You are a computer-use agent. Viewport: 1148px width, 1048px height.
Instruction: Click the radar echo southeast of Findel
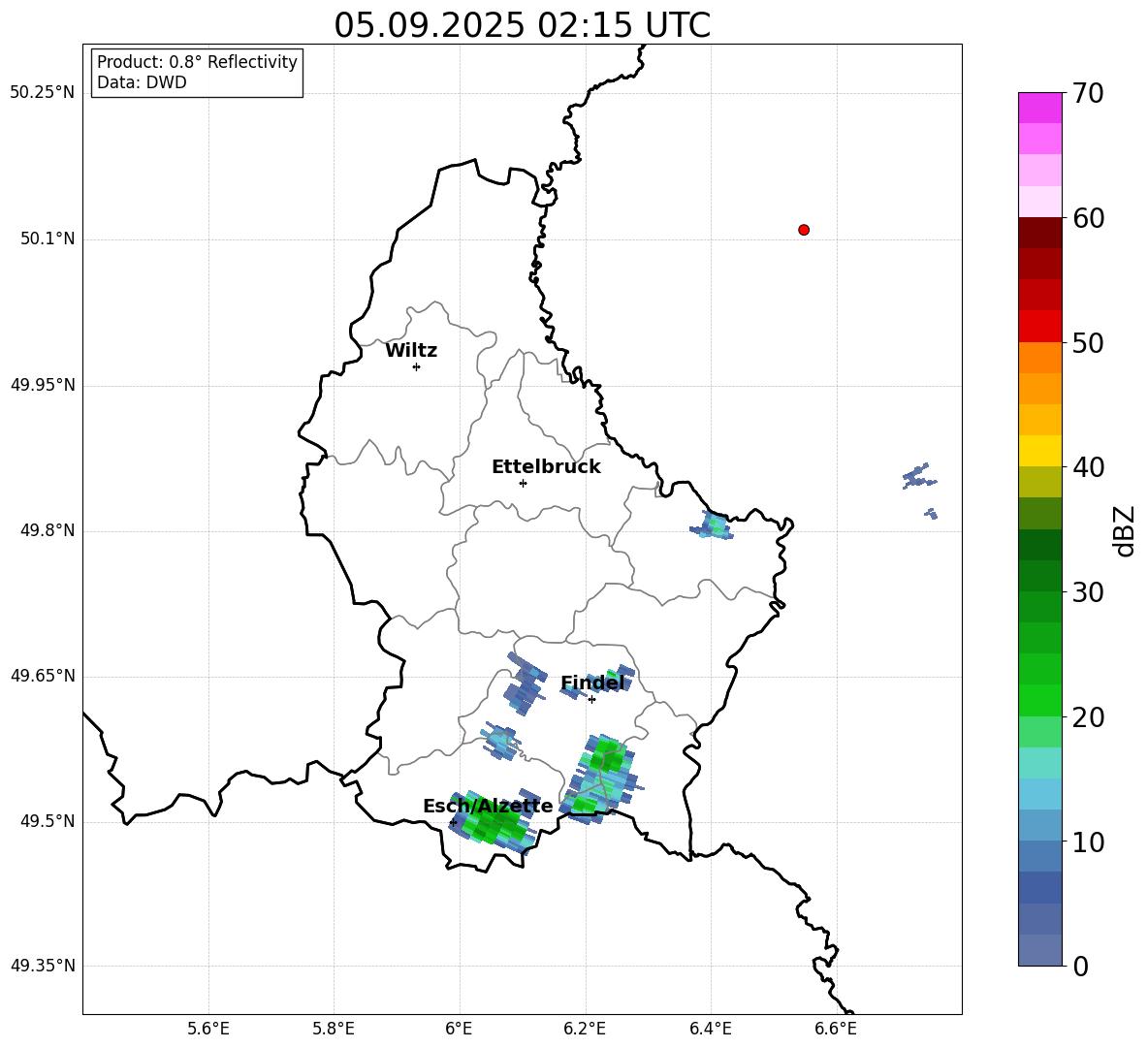tap(602, 779)
